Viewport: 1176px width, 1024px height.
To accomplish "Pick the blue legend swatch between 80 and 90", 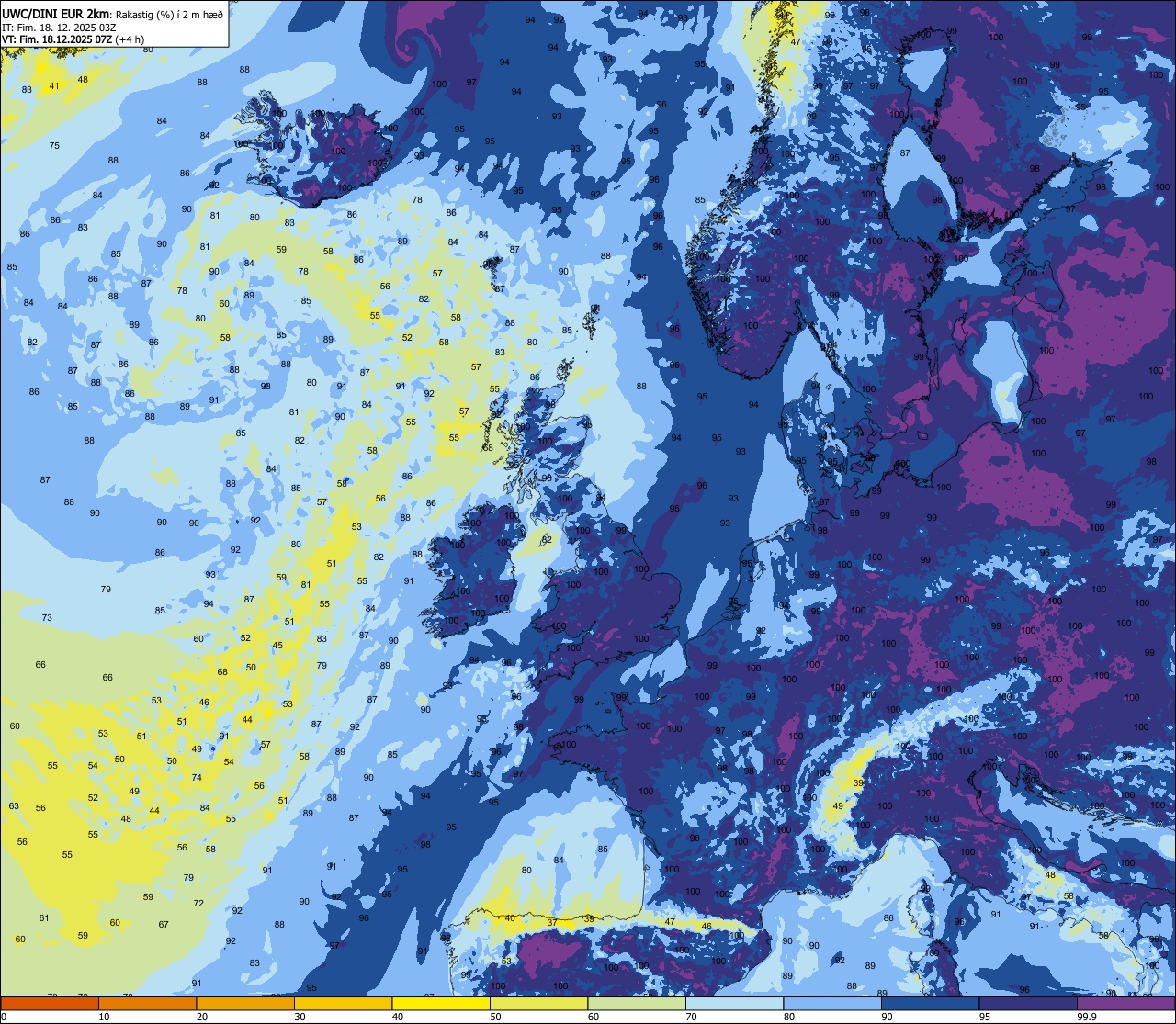I will [832, 1003].
